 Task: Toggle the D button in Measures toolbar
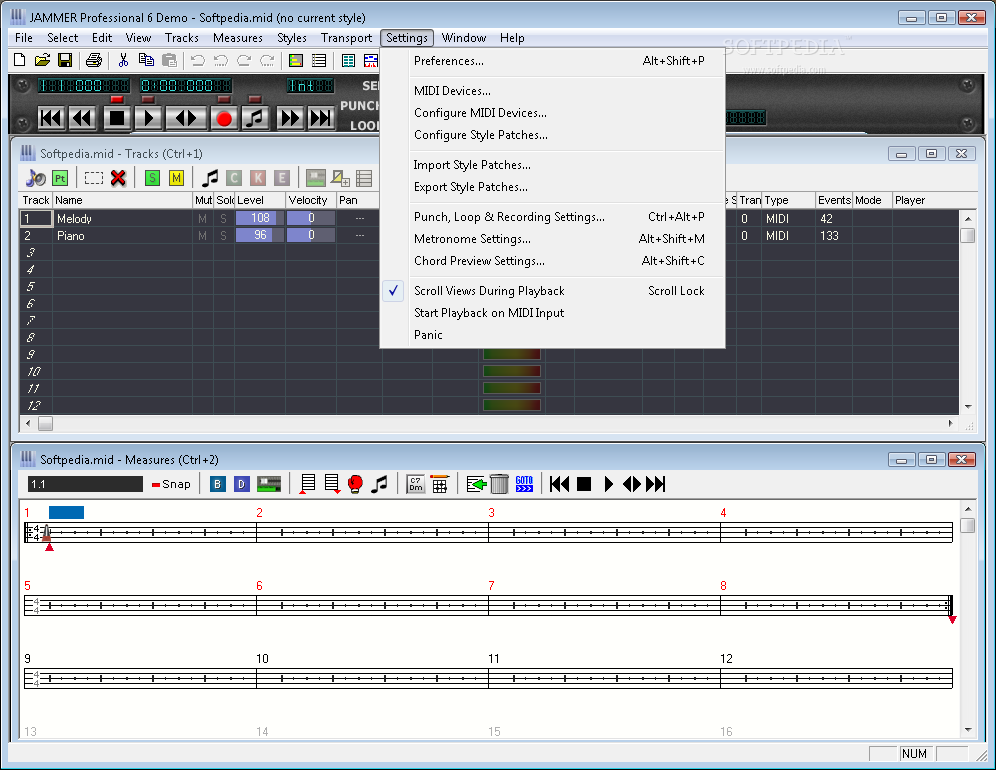coord(241,484)
